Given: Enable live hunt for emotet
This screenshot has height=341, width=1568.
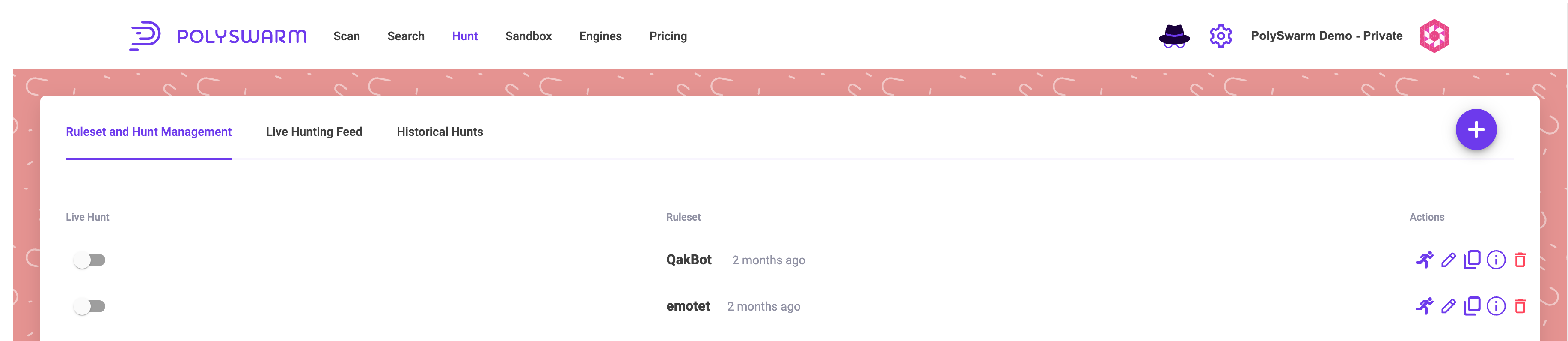Looking at the screenshot, I should pyautogui.click(x=89, y=306).
